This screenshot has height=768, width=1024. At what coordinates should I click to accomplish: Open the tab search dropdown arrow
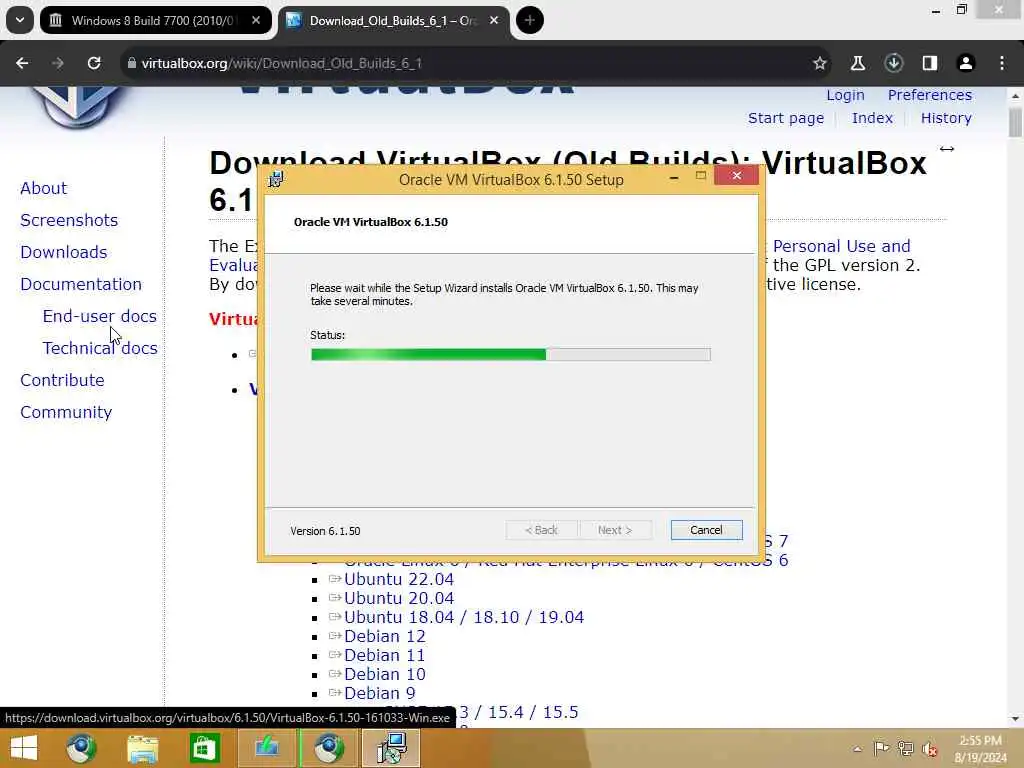(20, 20)
